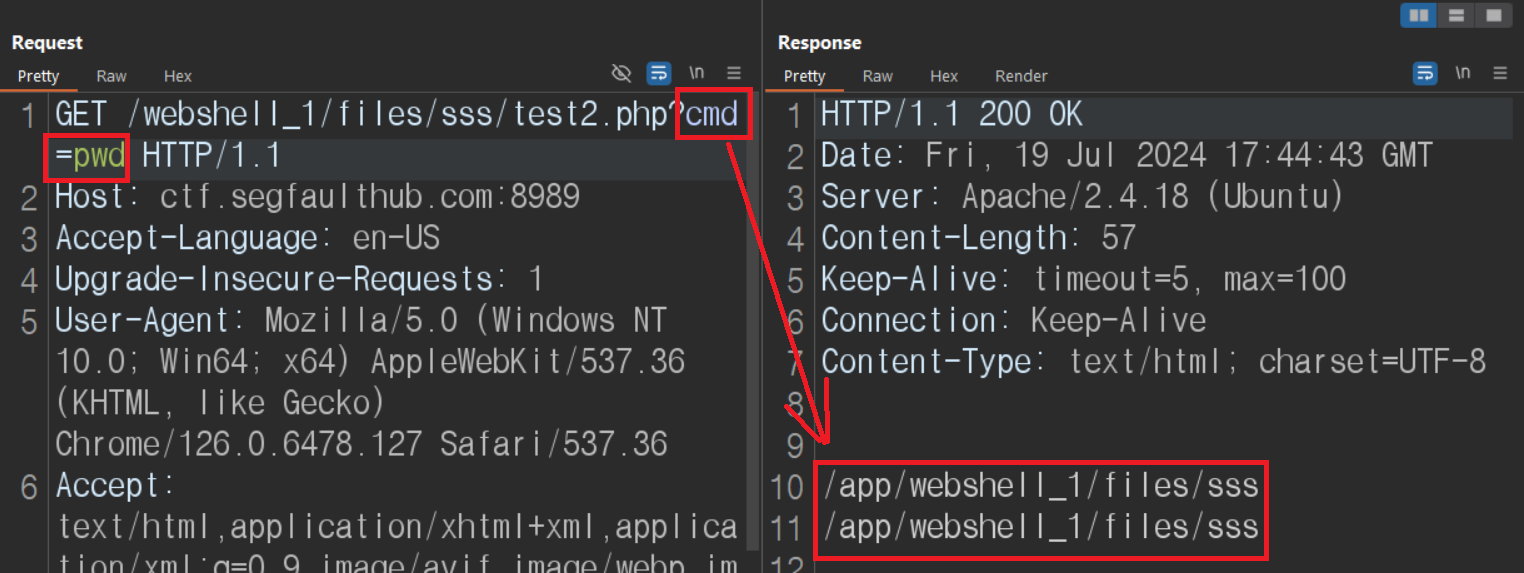Image resolution: width=1524 pixels, height=573 pixels.
Task: Switch Request view to Raw tab
Action: [x=111, y=76]
